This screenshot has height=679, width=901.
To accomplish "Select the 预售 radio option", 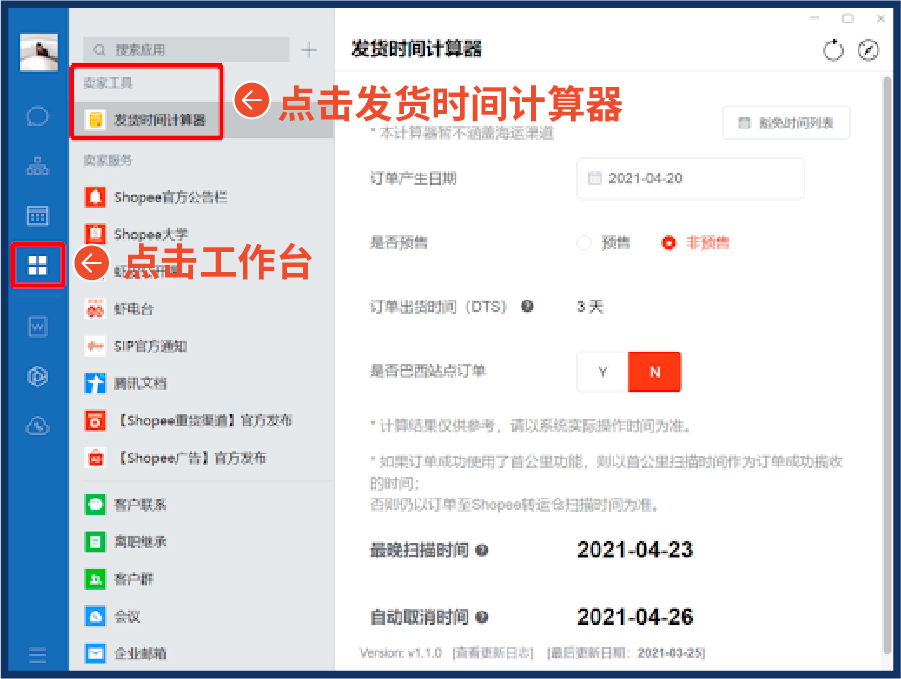I will [x=583, y=242].
